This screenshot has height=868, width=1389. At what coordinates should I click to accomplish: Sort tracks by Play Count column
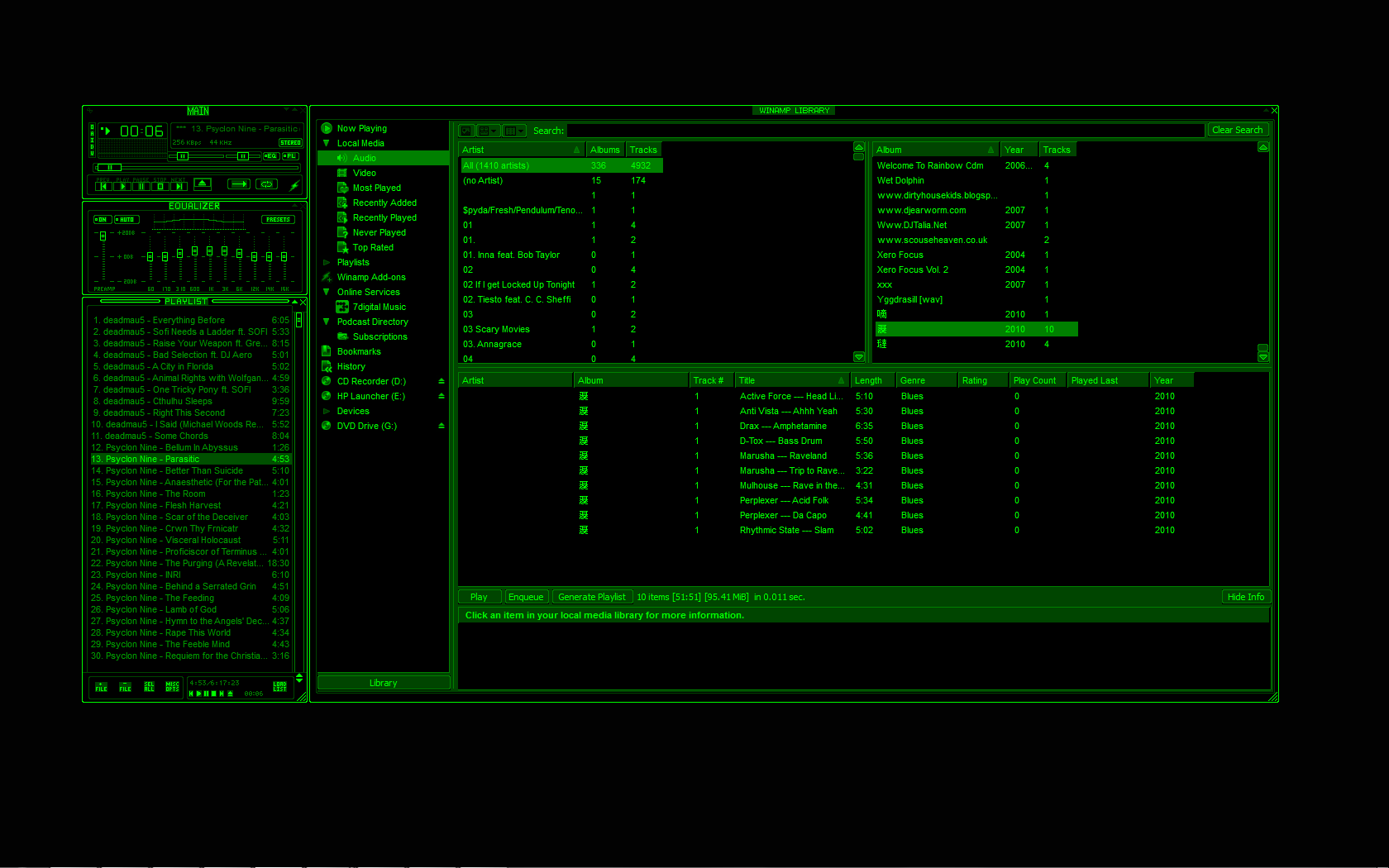[x=1038, y=380]
